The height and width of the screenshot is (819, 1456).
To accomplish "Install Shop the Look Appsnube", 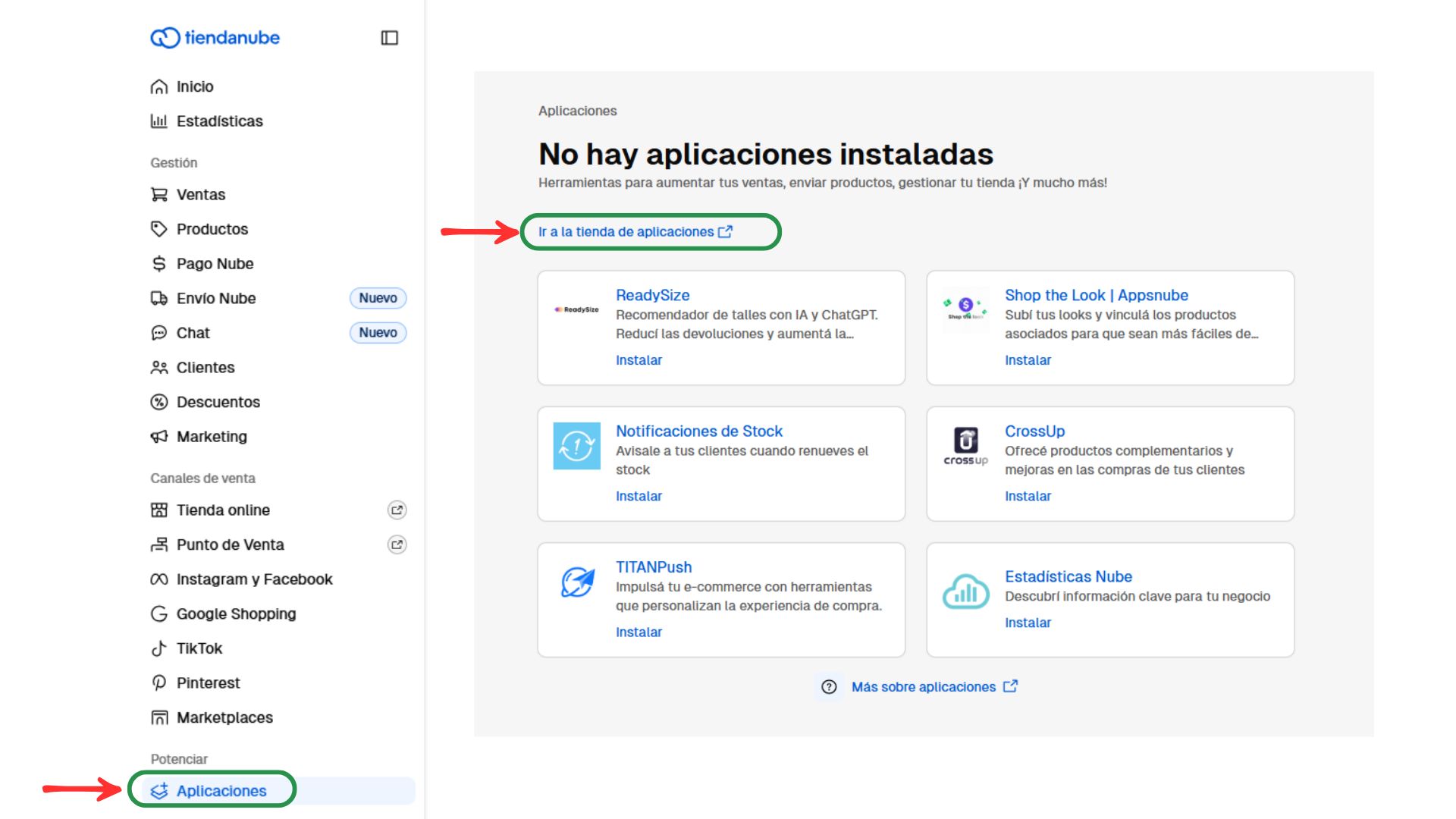I will (x=1028, y=360).
